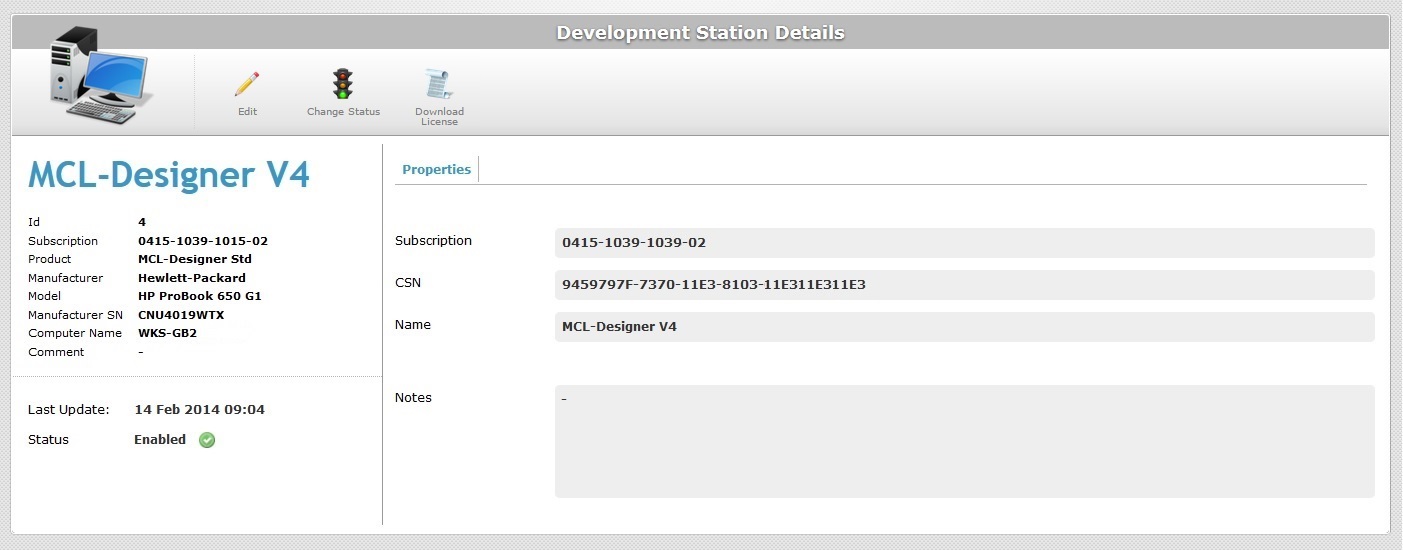Select serial number CNU4019WTX
This screenshot has height=550, width=1403.
click(181, 315)
